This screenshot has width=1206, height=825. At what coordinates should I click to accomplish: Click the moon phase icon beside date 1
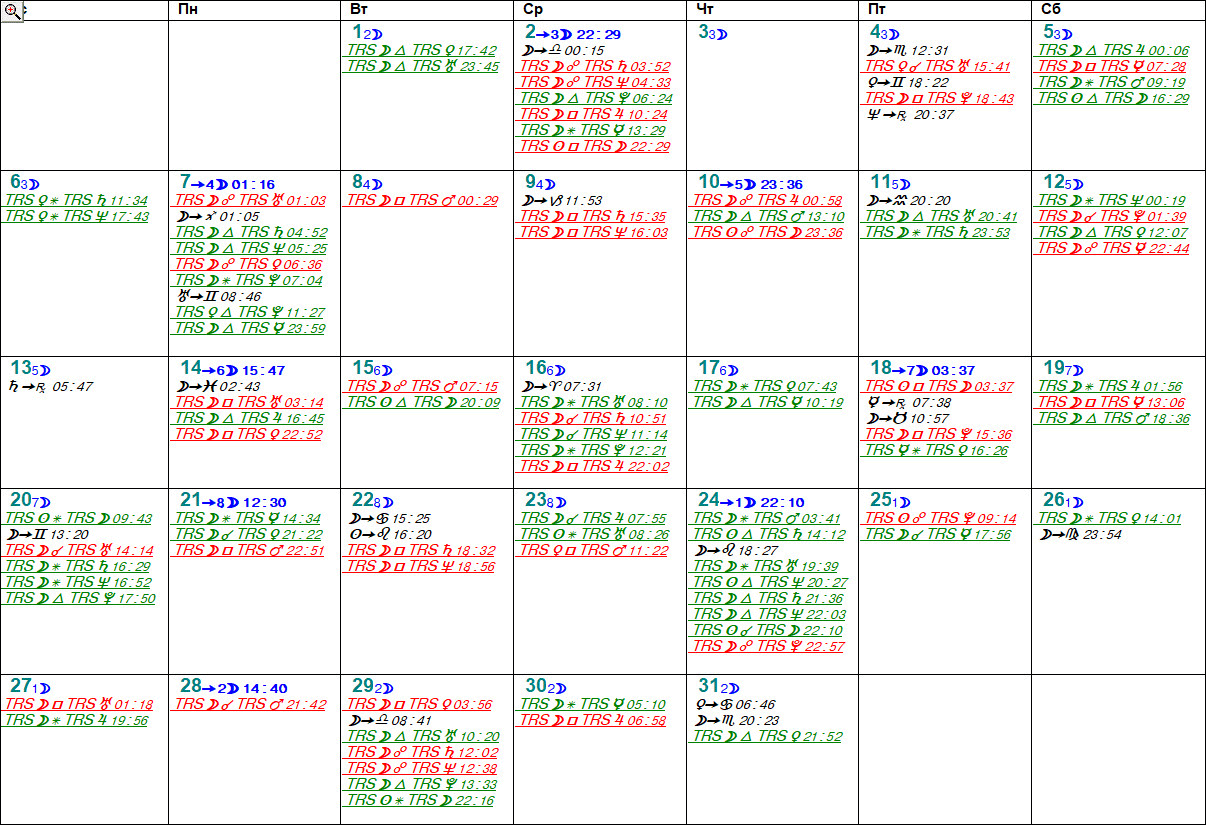coord(376,34)
